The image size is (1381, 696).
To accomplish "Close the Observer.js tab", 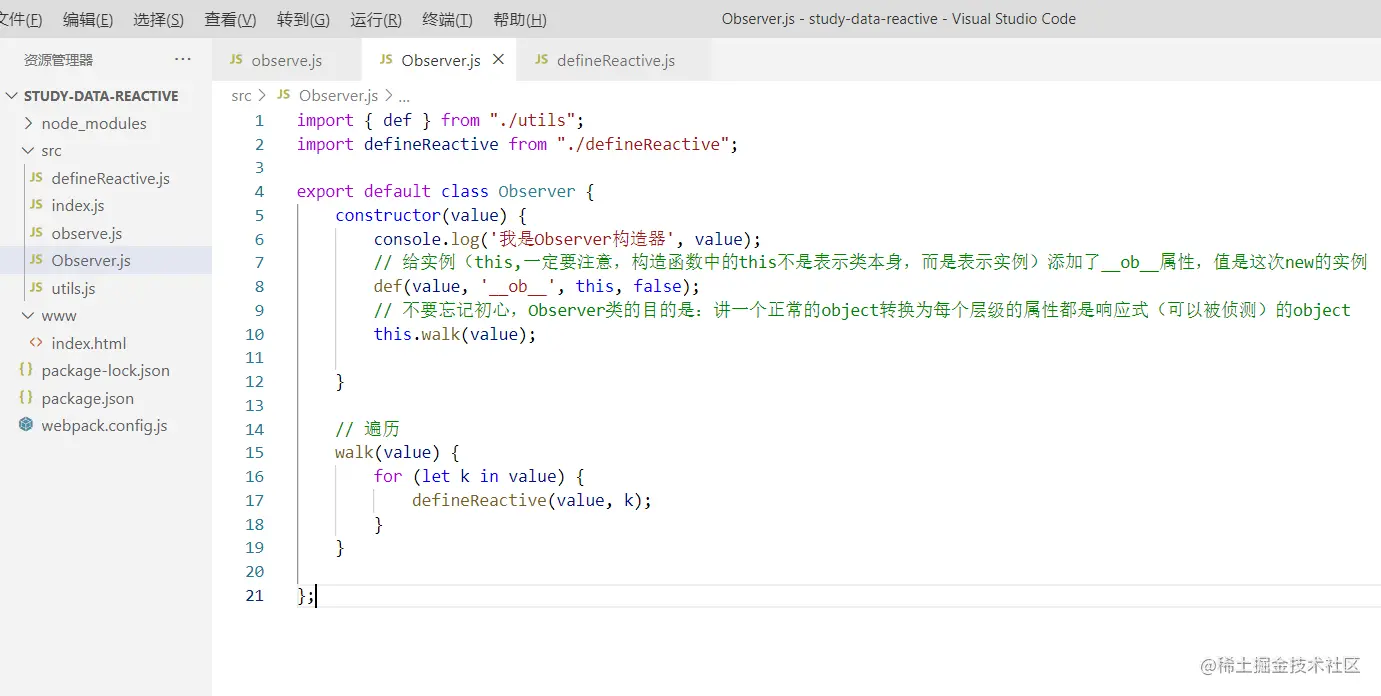I will pos(497,59).
